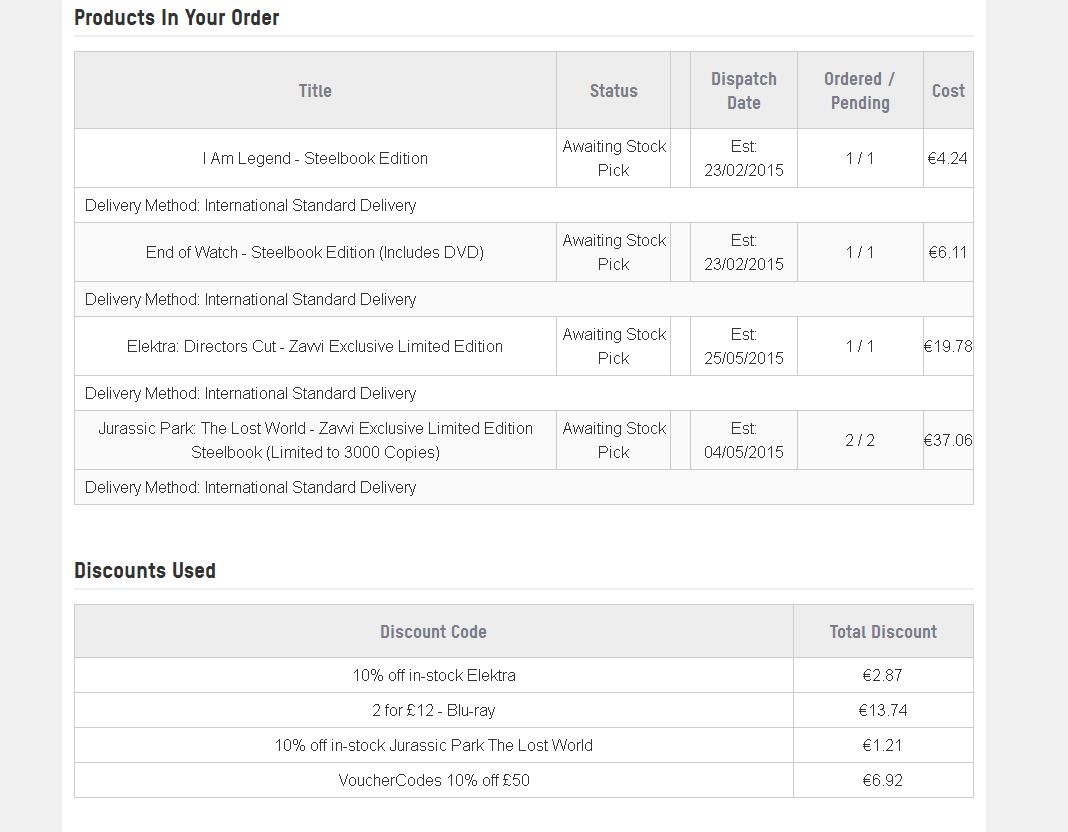Click the €13.74 total discount value
Screen dimensions: 1068x832
(883, 710)
